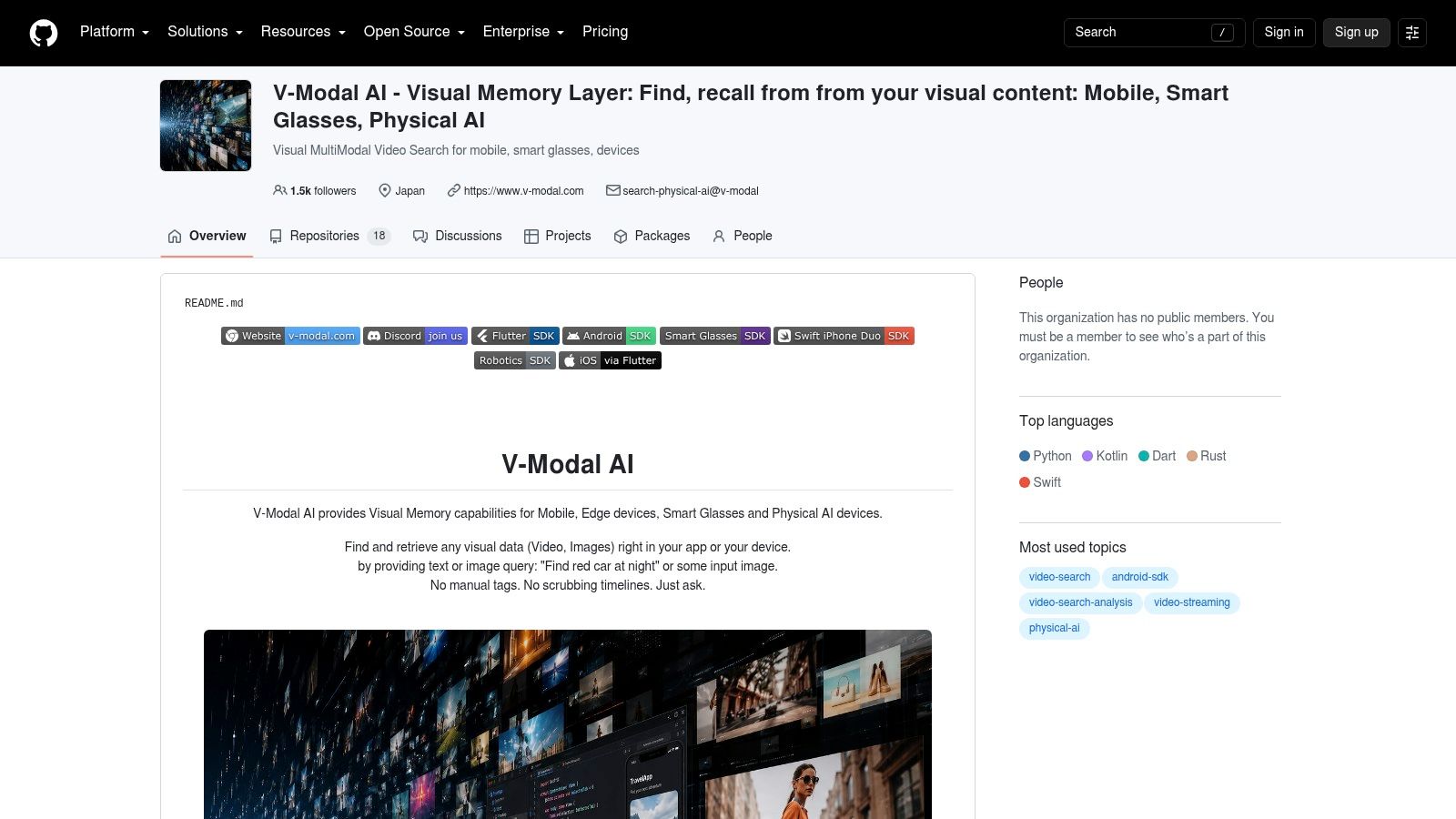The image size is (1456, 819).
Task: Open the Smart Glasses SDK badge
Action: [x=715, y=336]
